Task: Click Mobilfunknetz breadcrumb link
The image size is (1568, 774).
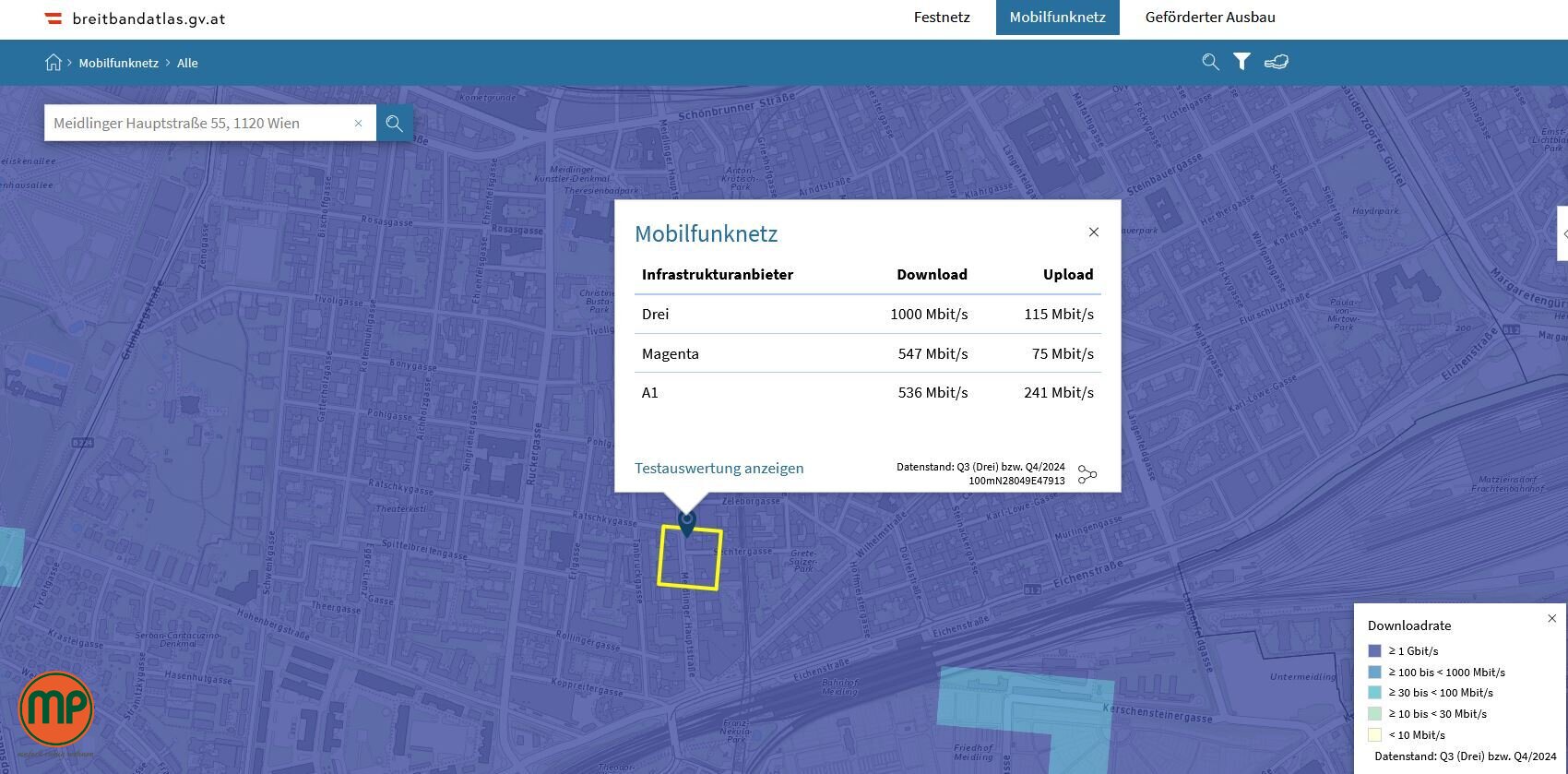Action: point(119,63)
